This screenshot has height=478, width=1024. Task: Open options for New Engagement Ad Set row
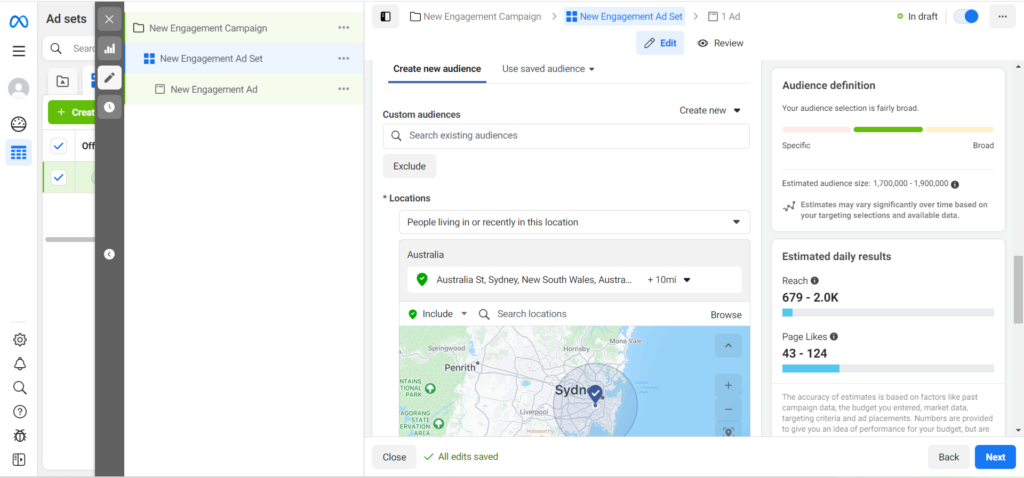(x=344, y=58)
